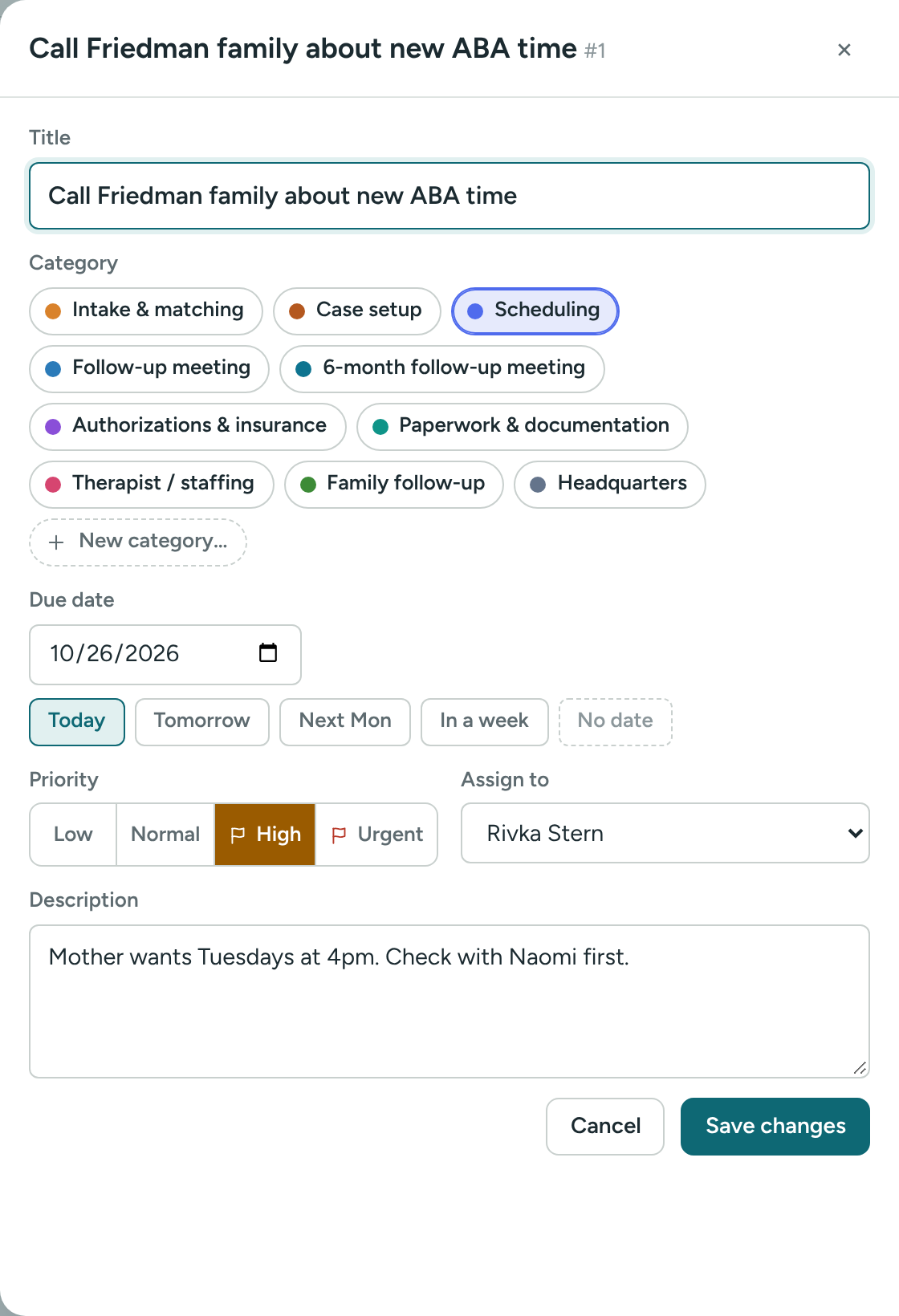Select the Case setup category
The image size is (899, 1316).
click(x=357, y=311)
